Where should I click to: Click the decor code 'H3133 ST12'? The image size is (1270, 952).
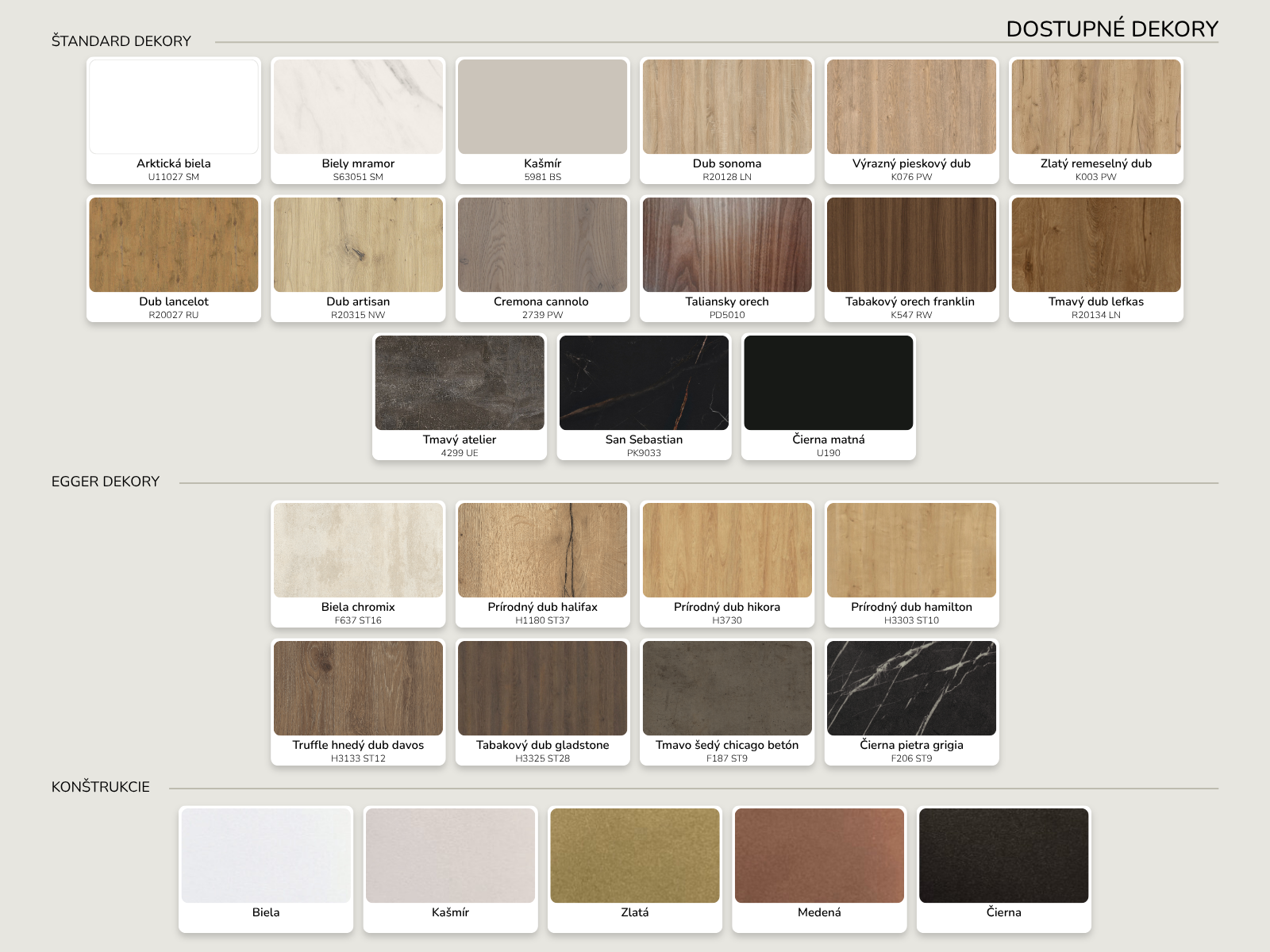(x=358, y=758)
